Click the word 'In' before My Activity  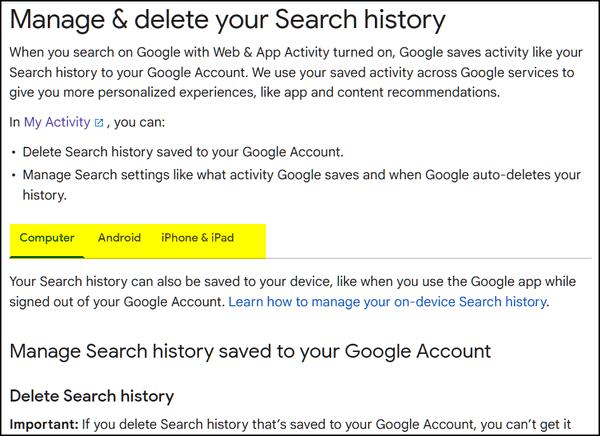coord(15,122)
